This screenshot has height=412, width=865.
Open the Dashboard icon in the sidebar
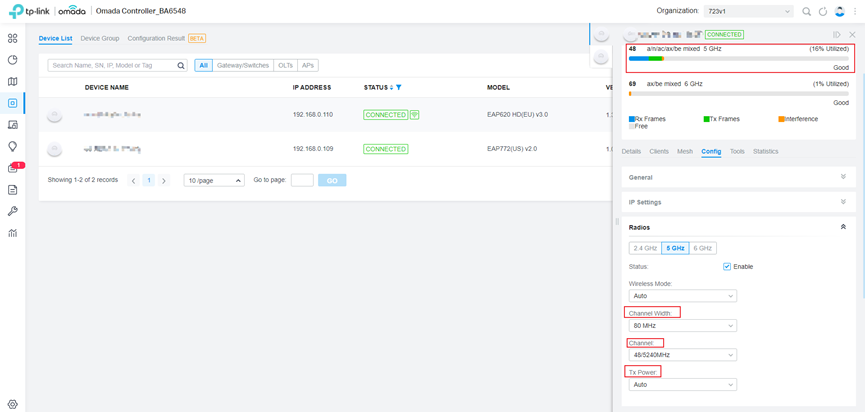[x=13, y=38]
